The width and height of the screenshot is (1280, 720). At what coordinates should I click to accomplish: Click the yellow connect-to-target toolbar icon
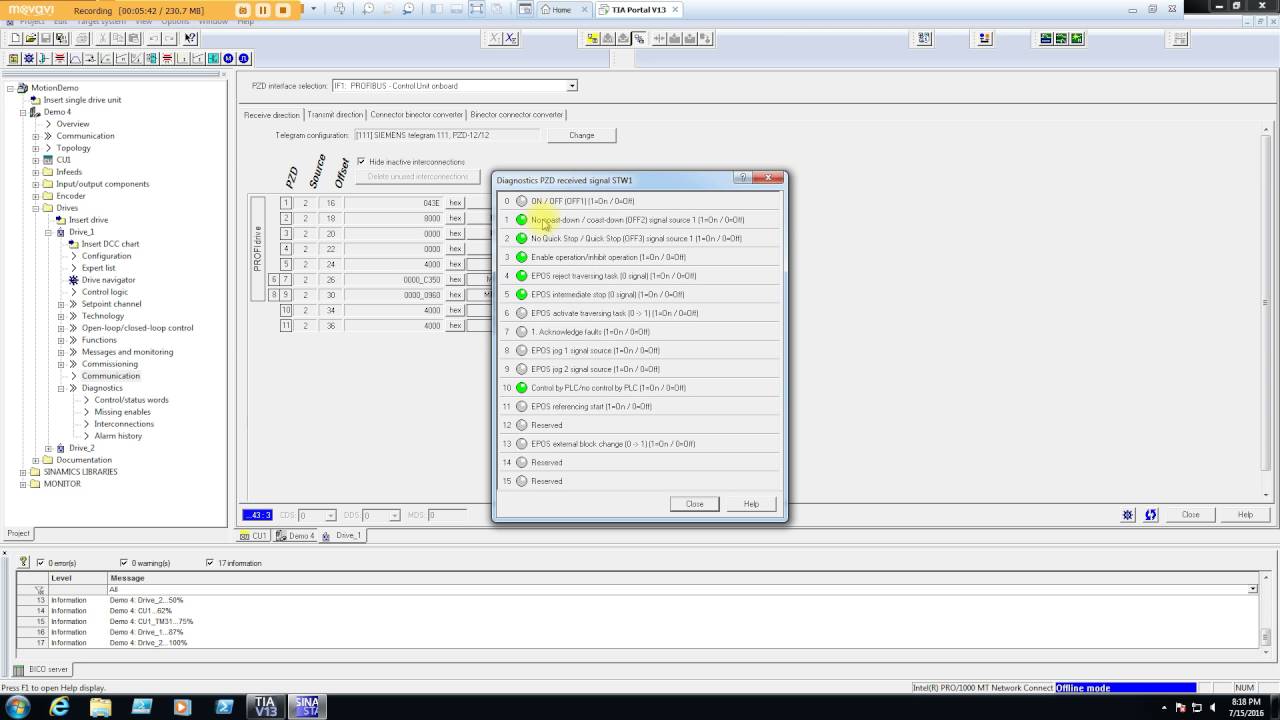(x=593, y=39)
